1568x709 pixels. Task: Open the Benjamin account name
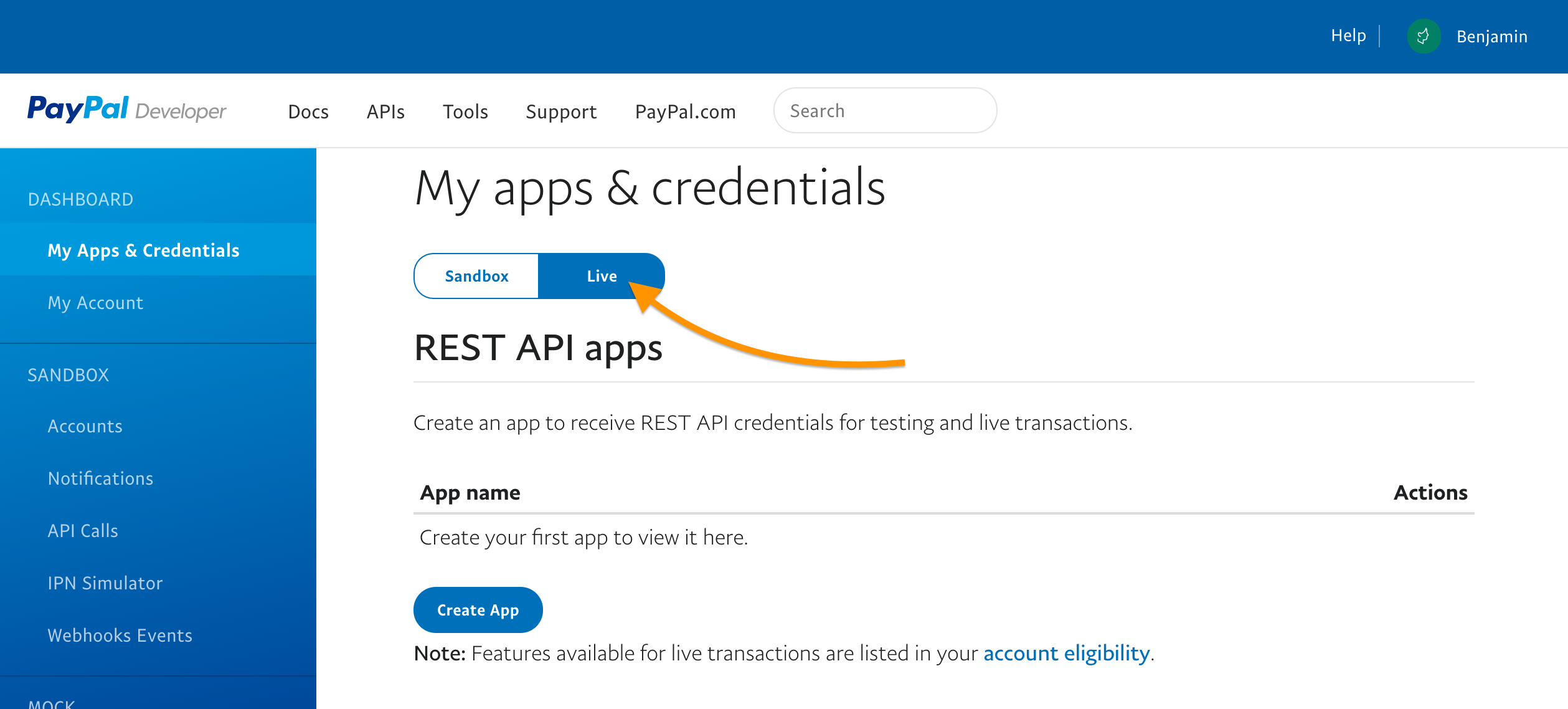point(1491,36)
